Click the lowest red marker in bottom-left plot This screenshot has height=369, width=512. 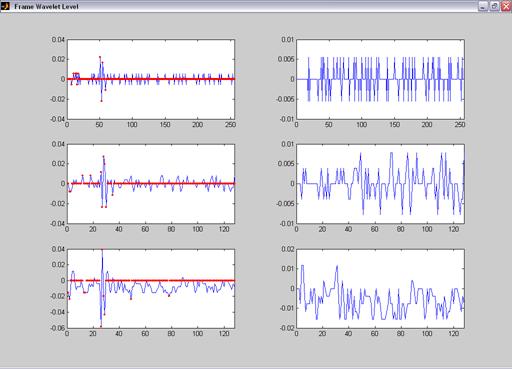coord(101,326)
